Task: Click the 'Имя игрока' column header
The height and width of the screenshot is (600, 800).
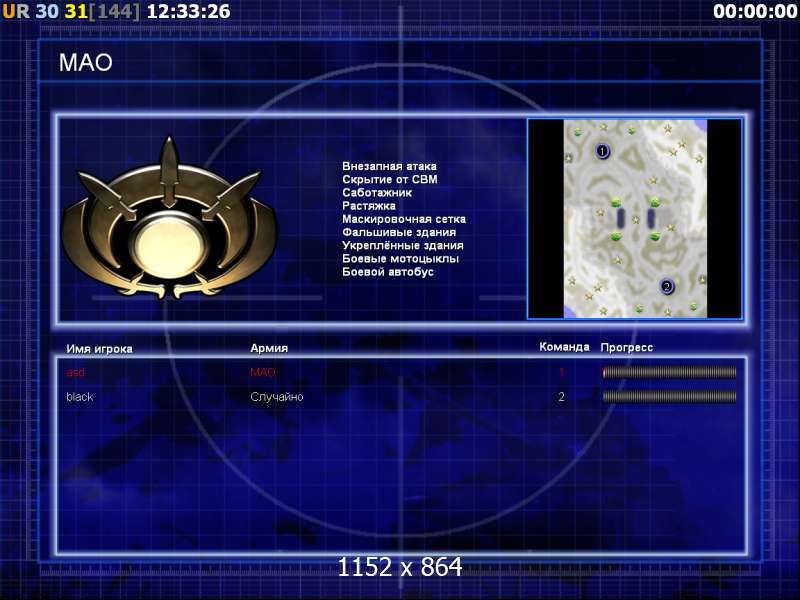Action: click(99, 349)
